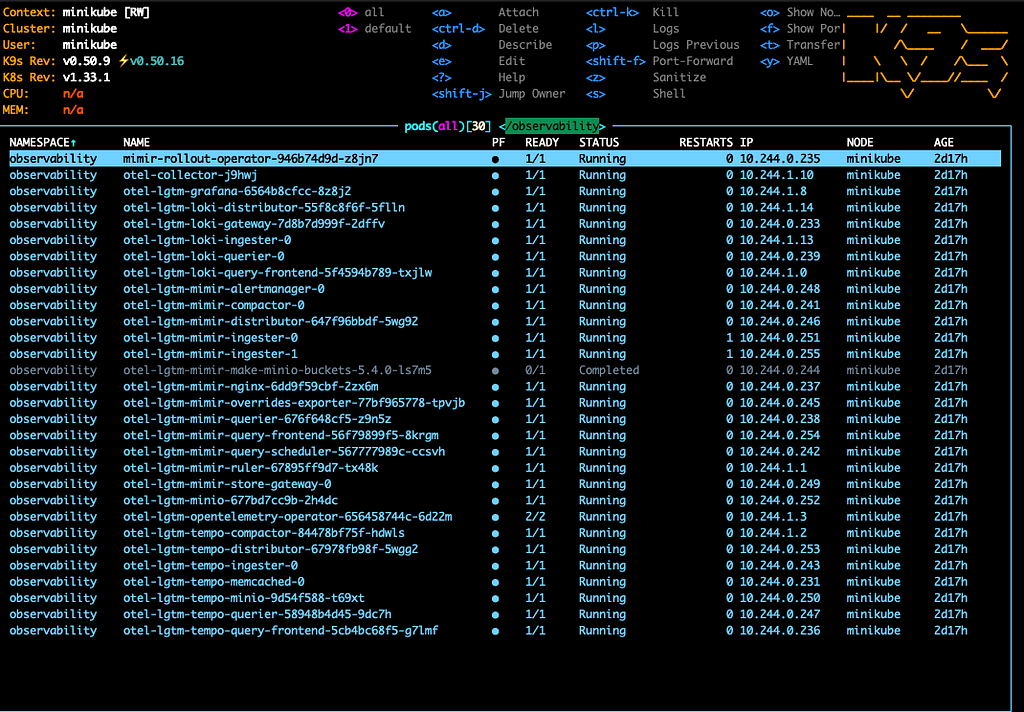
Task: Click the lightning bolt new version indicator
Action: [124, 61]
